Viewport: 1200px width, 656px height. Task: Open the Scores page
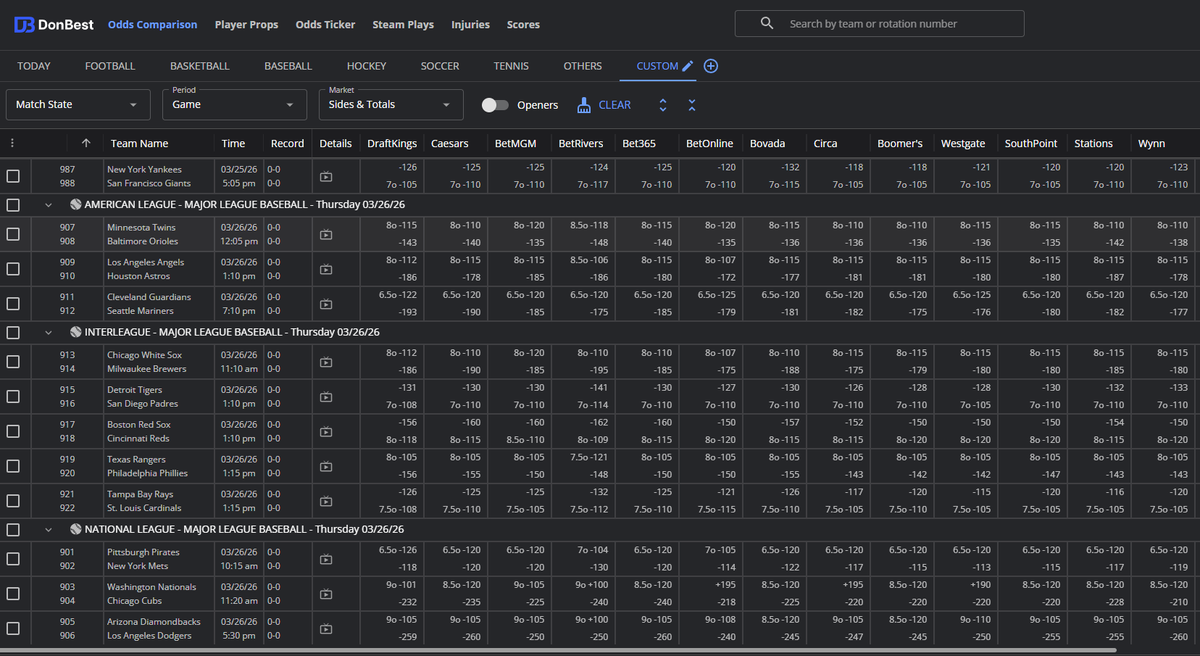tap(523, 25)
